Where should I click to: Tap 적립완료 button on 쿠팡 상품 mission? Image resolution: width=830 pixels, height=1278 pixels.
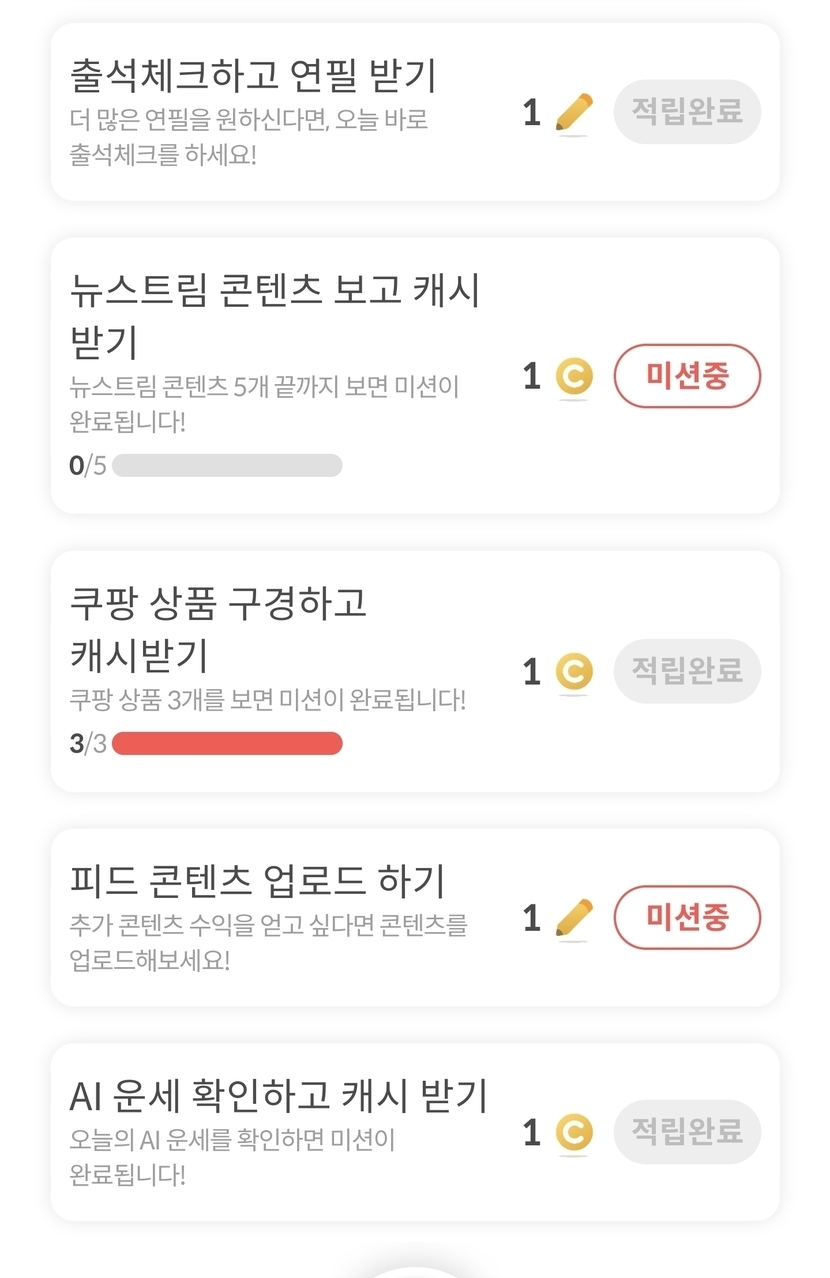click(687, 670)
